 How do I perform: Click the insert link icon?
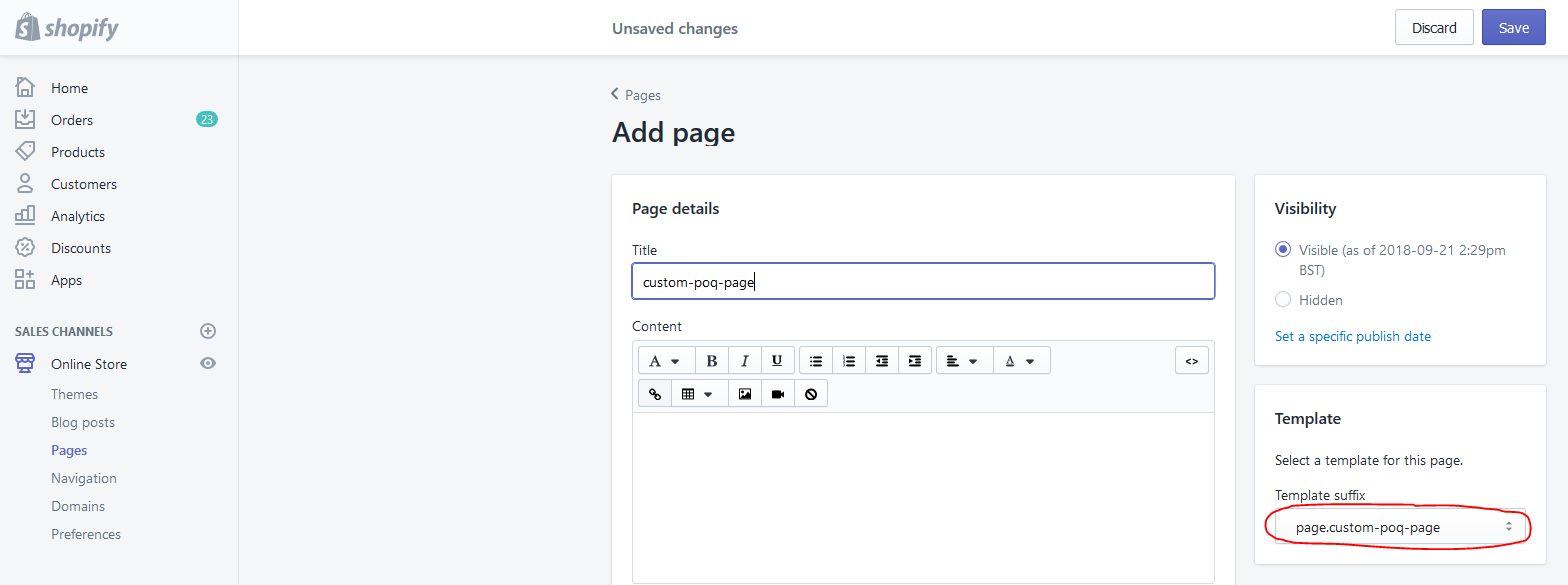click(655, 394)
